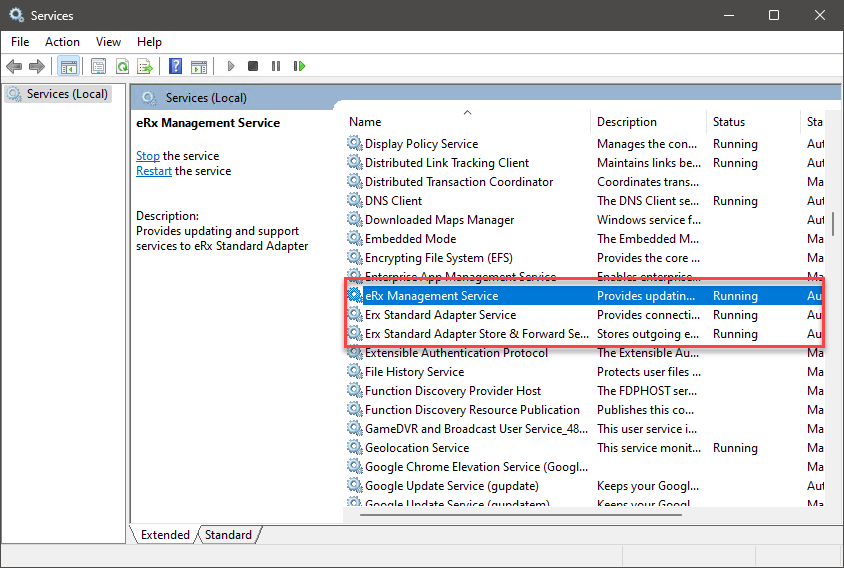Click the Restart the service link
844x568 pixels.
click(153, 171)
